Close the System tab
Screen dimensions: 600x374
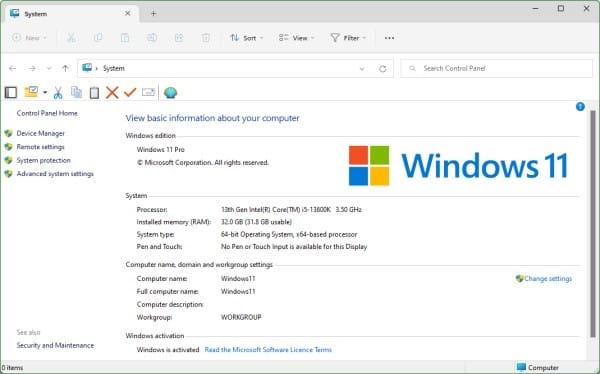pyautogui.click(x=127, y=13)
